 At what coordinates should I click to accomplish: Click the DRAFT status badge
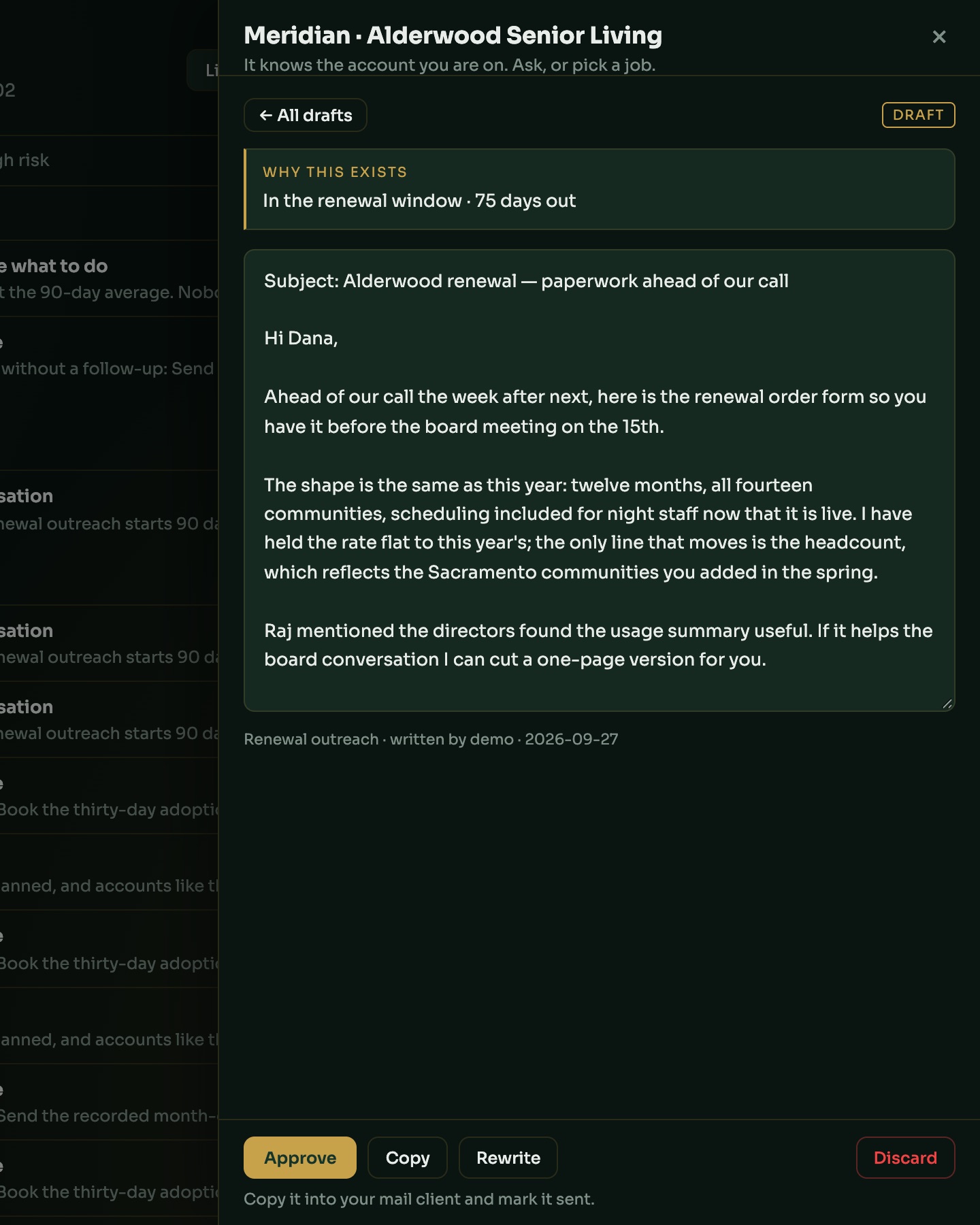pyautogui.click(x=918, y=115)
